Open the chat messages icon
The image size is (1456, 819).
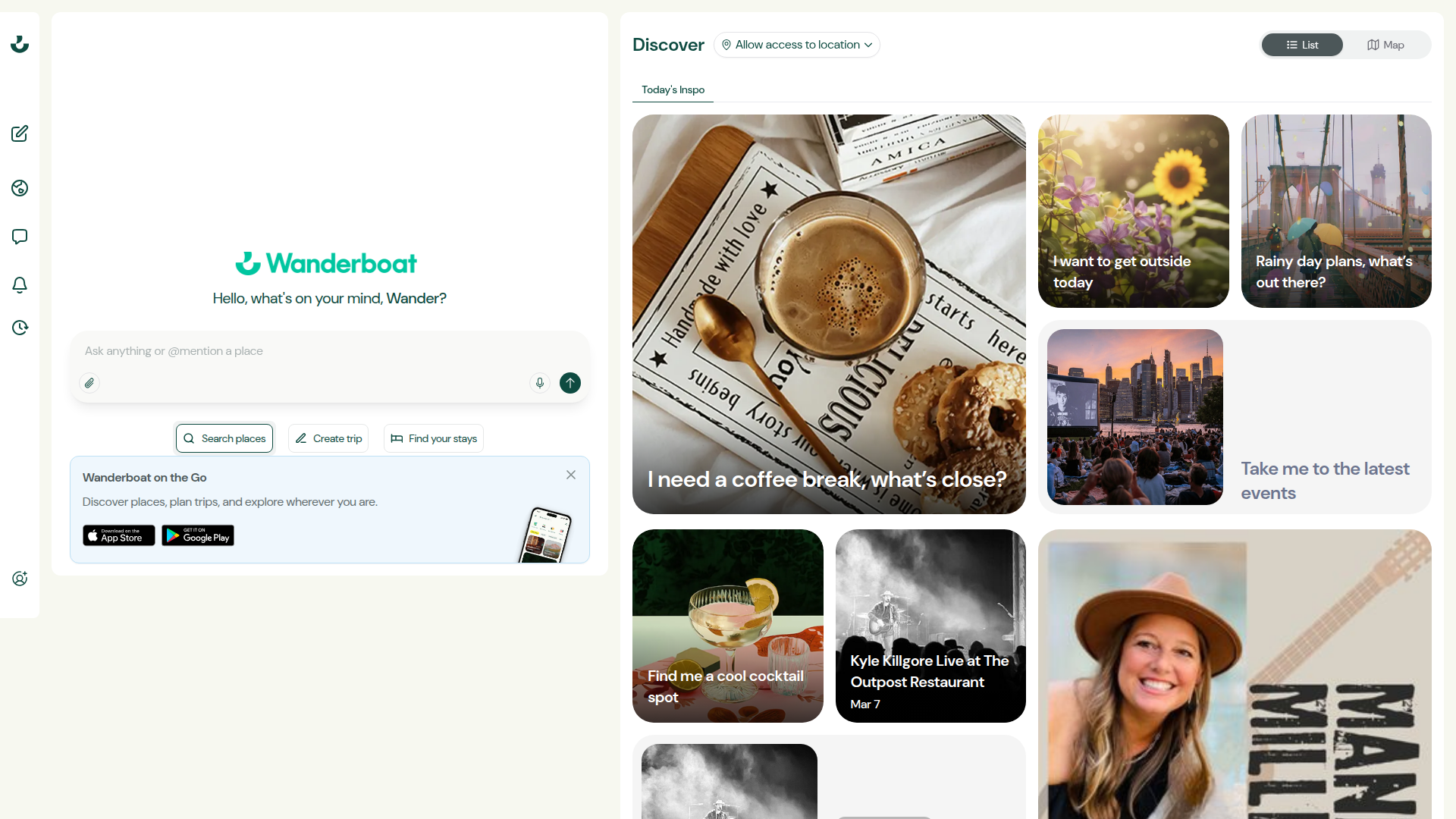pos(20,237)
